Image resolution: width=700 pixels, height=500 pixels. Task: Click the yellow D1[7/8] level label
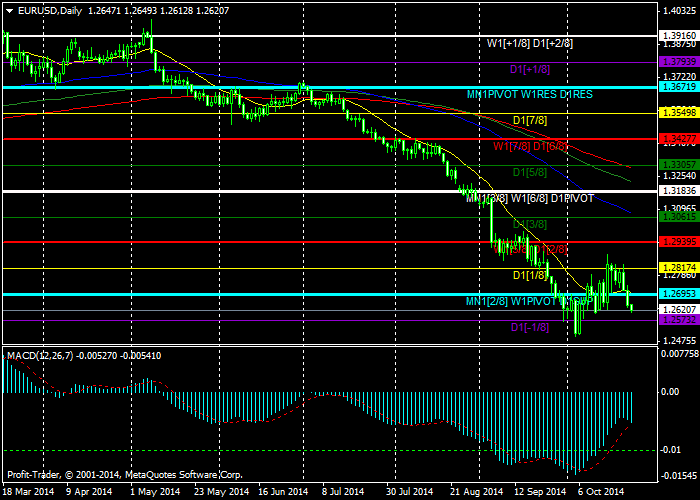click(530, 120)
